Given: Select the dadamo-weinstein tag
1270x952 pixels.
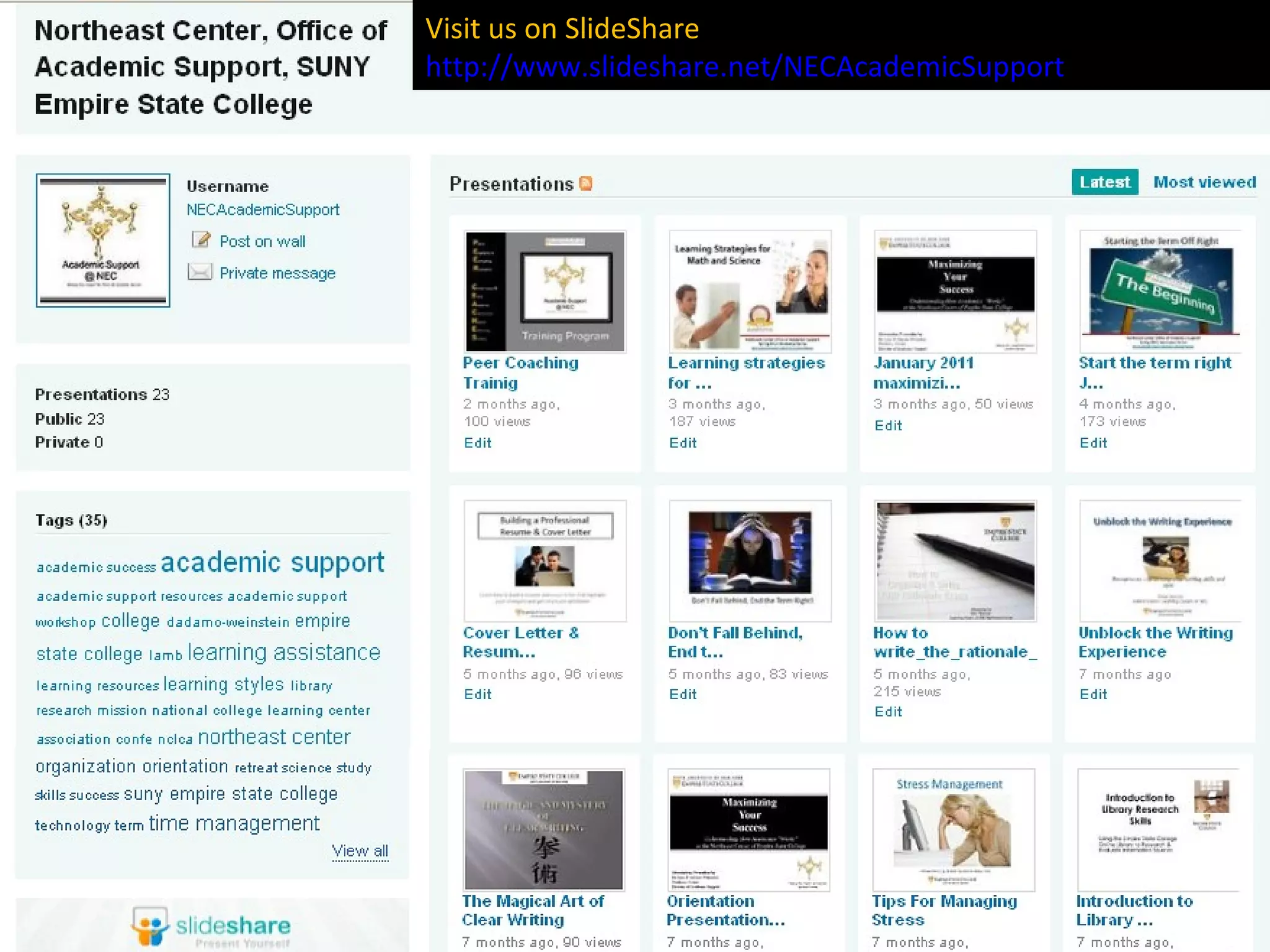Looking at the screenshot, I should 228,622.
